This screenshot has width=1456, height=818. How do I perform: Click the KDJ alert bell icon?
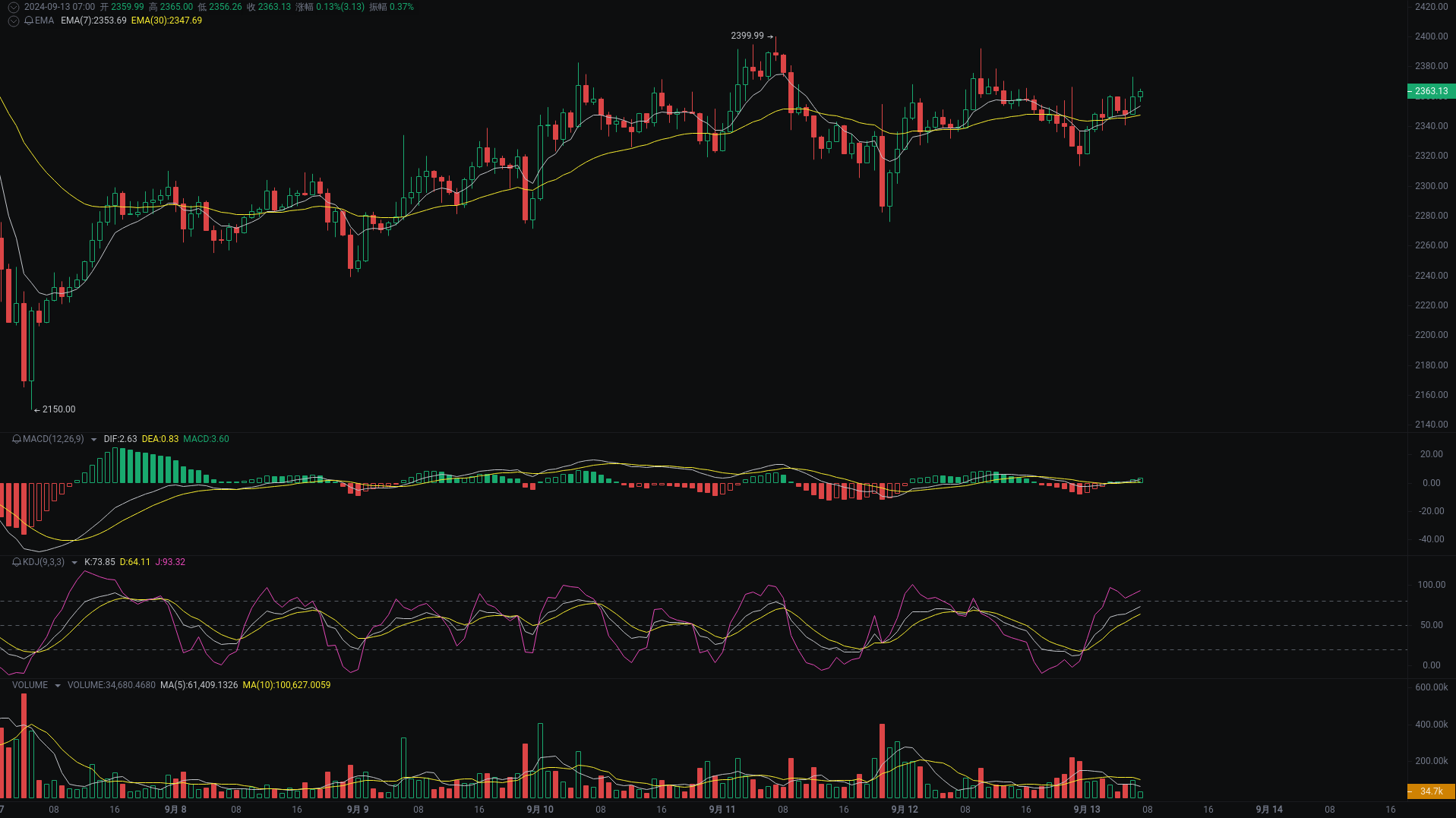point(17,562)
